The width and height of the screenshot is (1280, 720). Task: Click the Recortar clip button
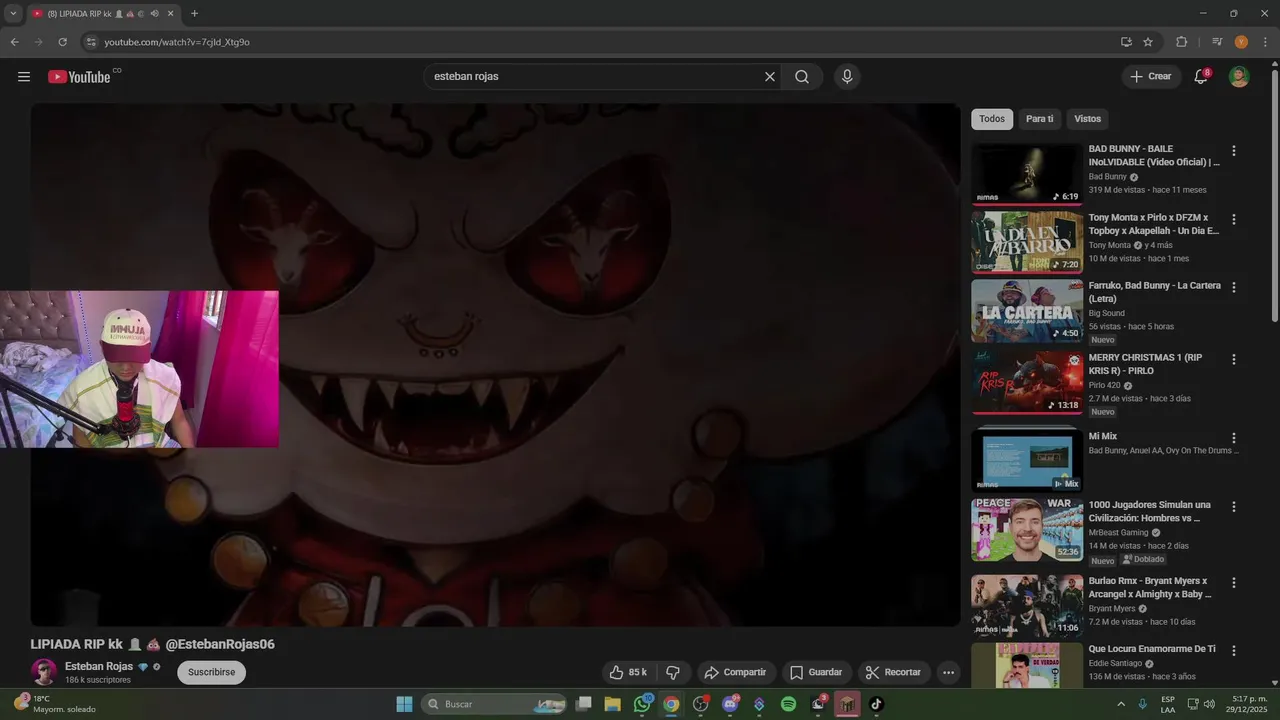click(894, 672)
